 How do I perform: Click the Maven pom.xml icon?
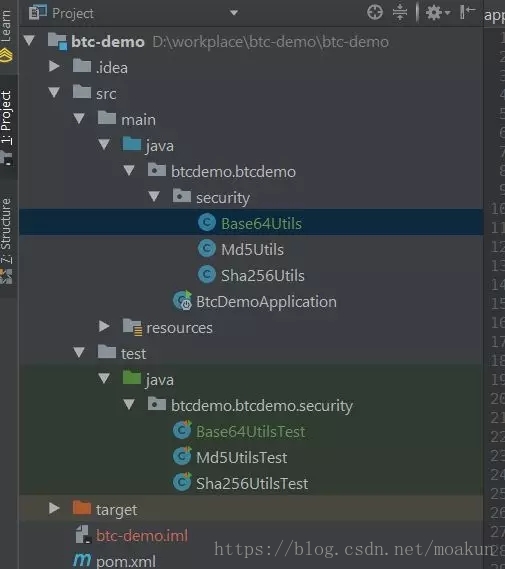click(x=82, y=560)
